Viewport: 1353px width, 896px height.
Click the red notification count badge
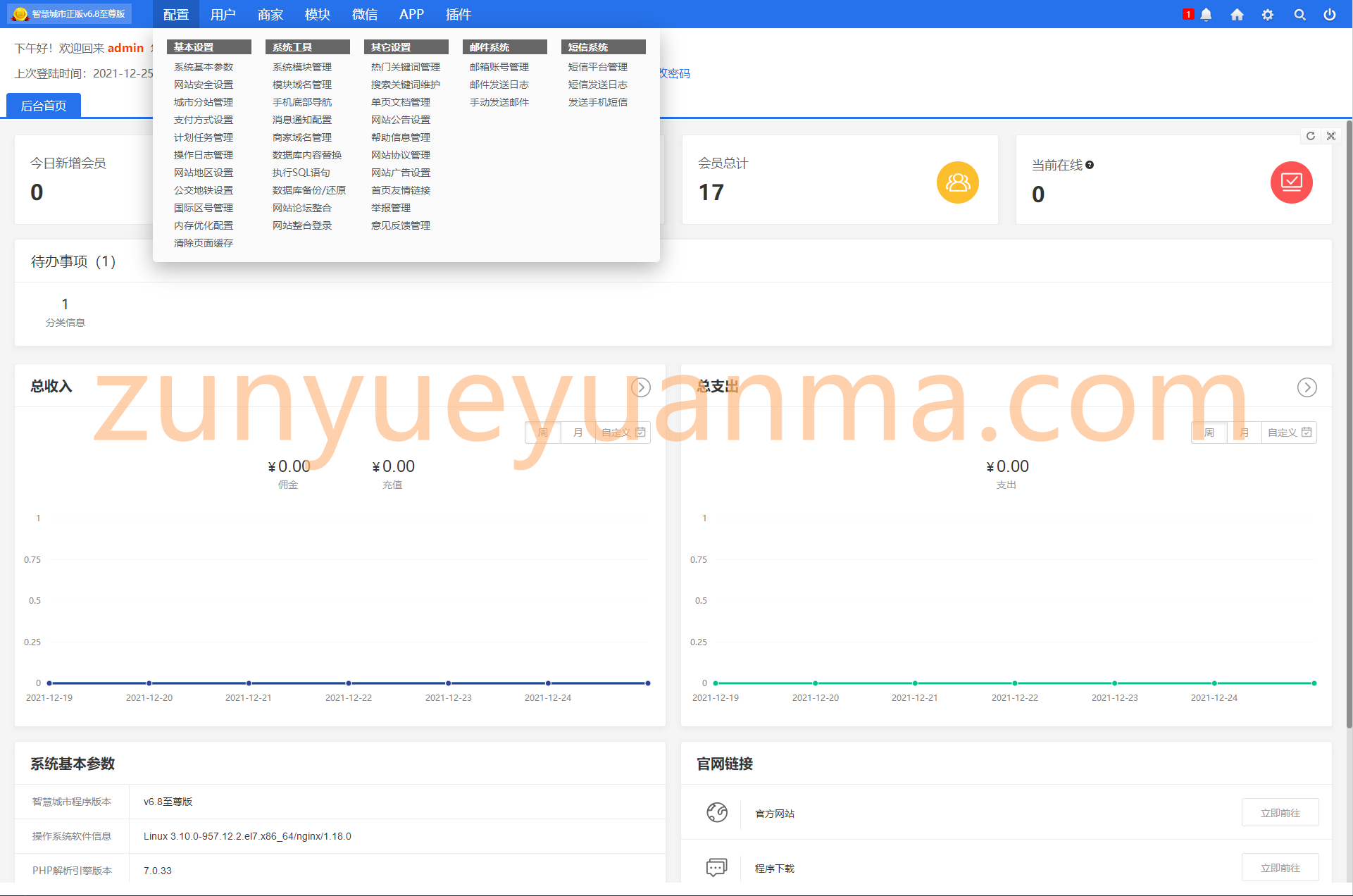tap(1188, 14)
